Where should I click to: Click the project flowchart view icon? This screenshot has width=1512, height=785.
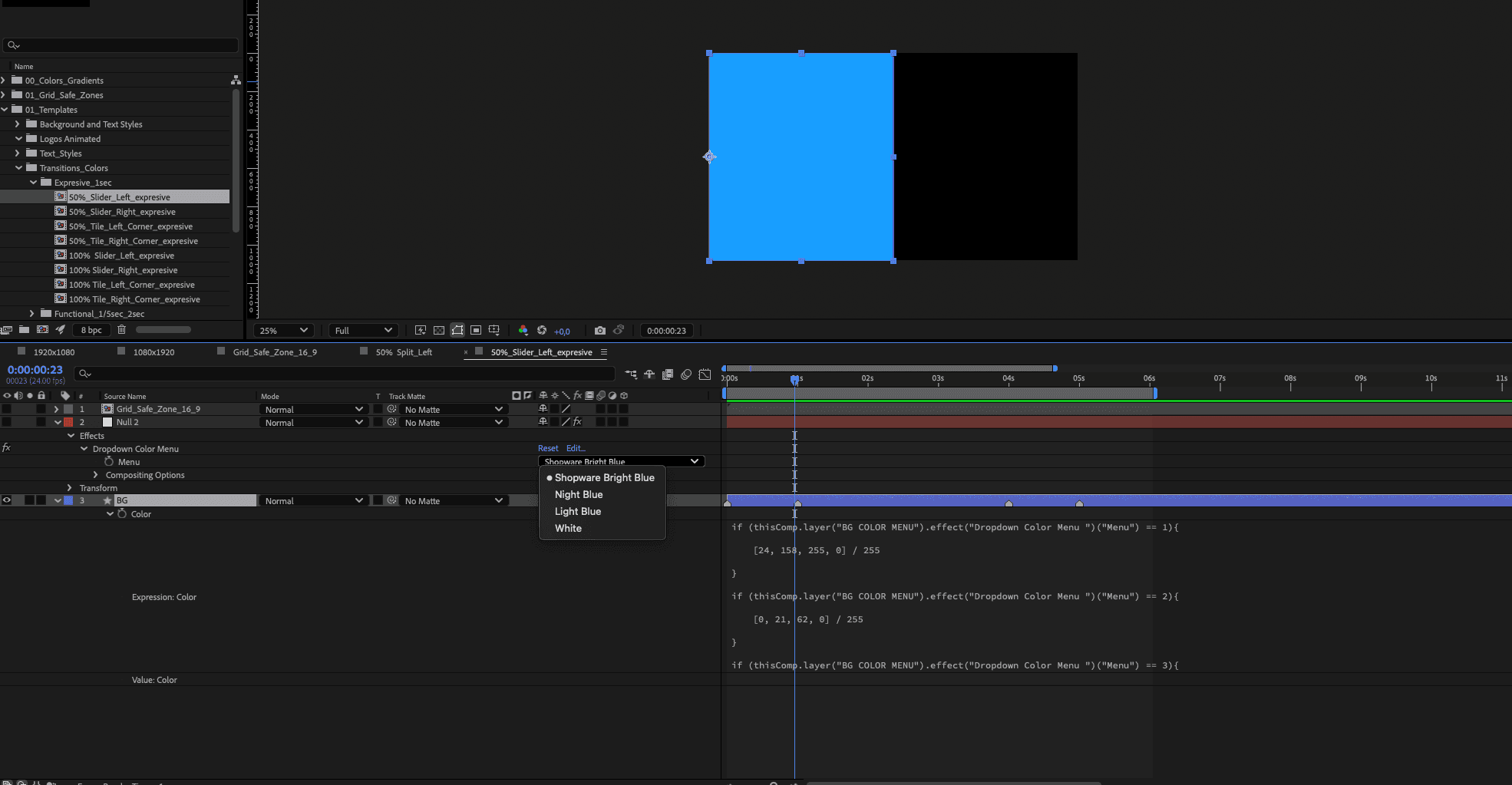click(236, 80)
